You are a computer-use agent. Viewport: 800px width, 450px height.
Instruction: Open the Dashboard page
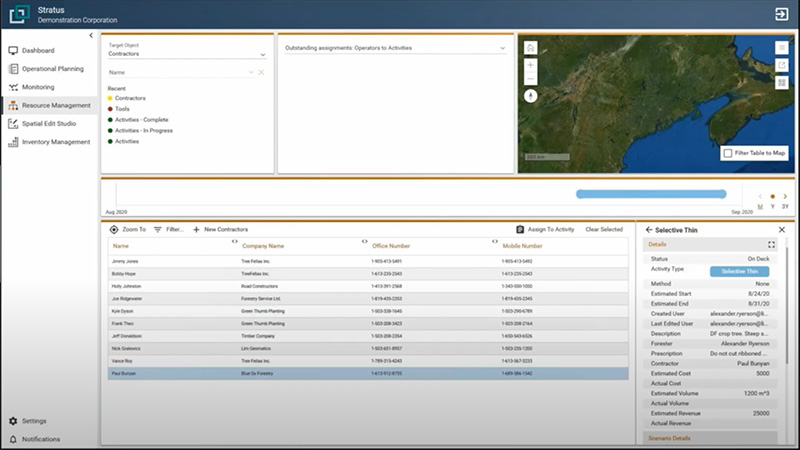(x=38, y=51)
